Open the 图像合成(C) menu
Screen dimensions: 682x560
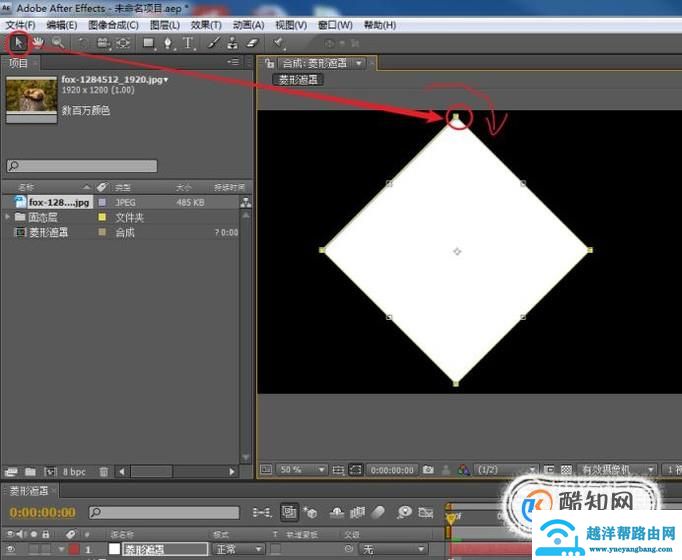(113, 25)
